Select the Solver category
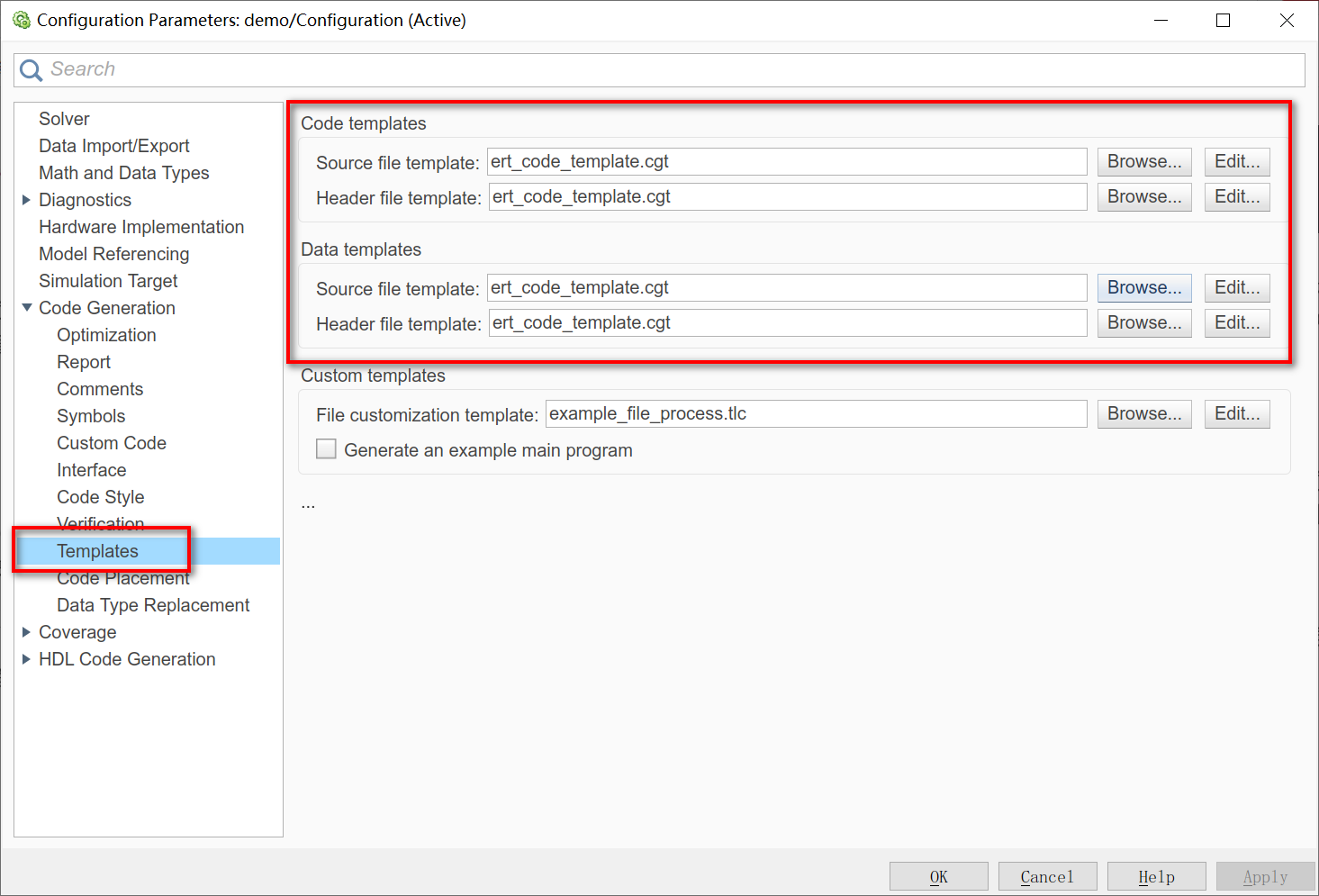The width and height of the screenshot is (1319, 896). point(63,118)
